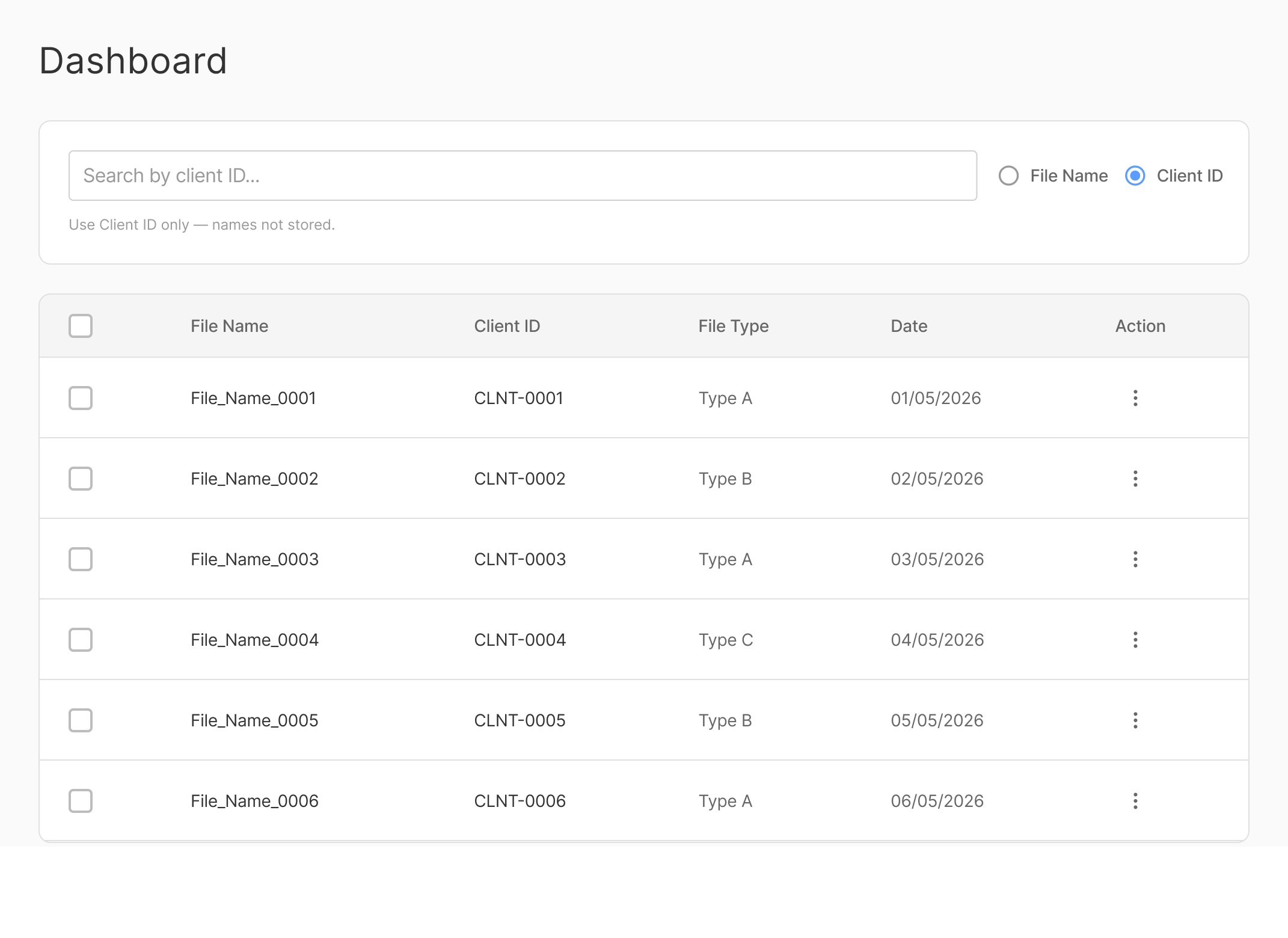1288x938 pixels.
Task: Click the File Name column header
Action: [229, 326]
